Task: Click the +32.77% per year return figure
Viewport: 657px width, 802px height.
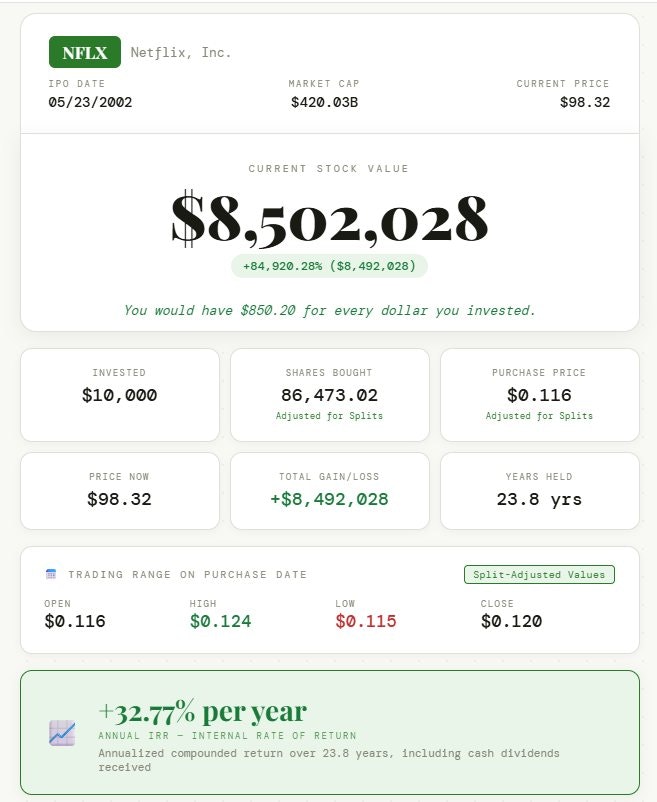Action: pos(200,712)
